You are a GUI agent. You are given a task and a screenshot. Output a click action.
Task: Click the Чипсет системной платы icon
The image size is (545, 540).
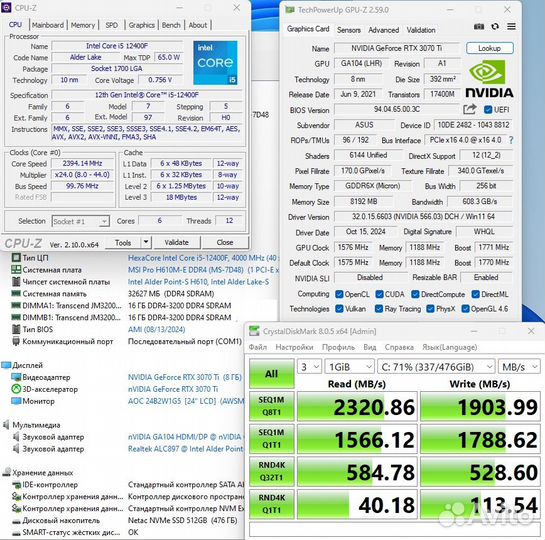coord(16,281)
